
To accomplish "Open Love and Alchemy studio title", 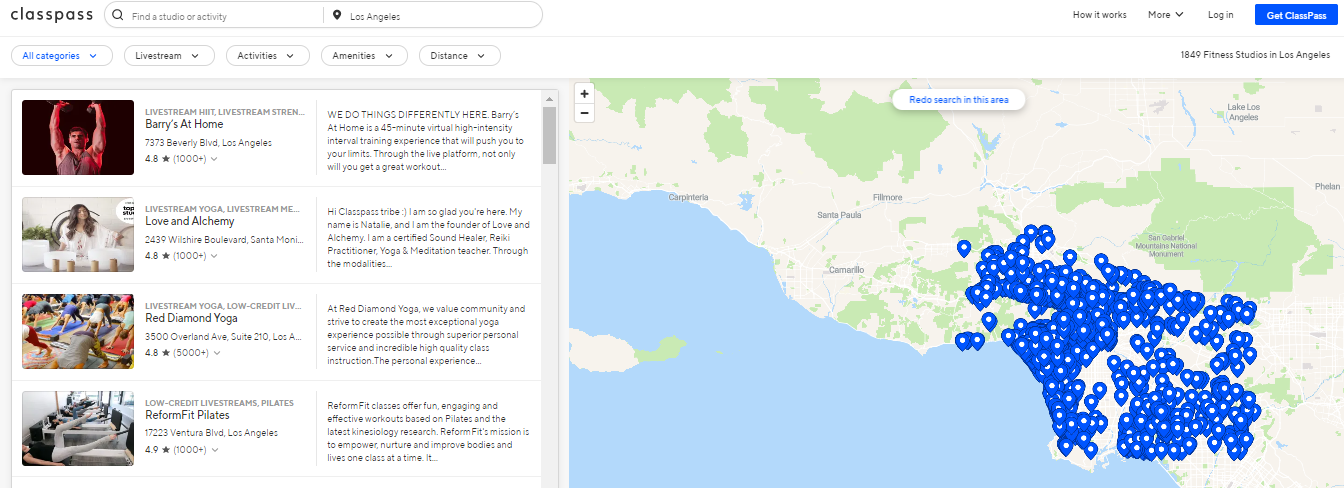I will (190, 222).
